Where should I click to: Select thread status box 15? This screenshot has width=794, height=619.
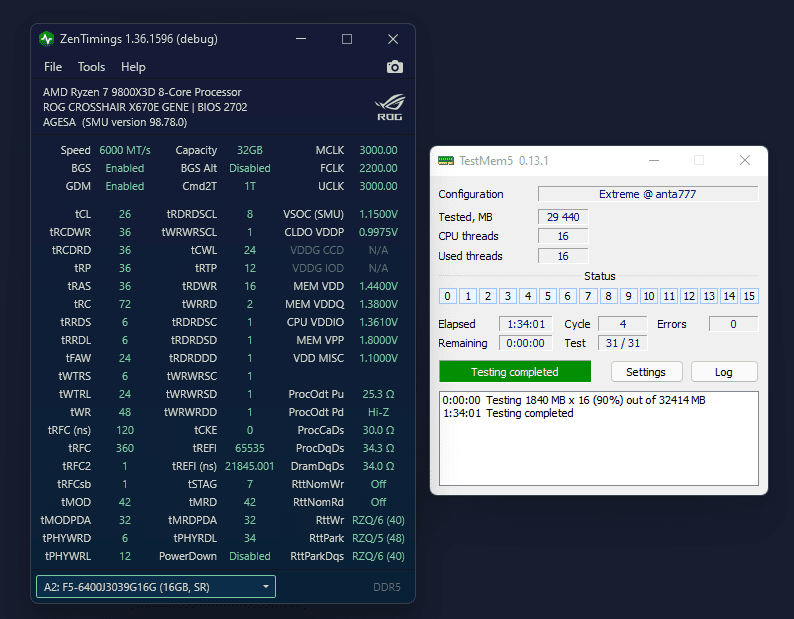point(749,296)
